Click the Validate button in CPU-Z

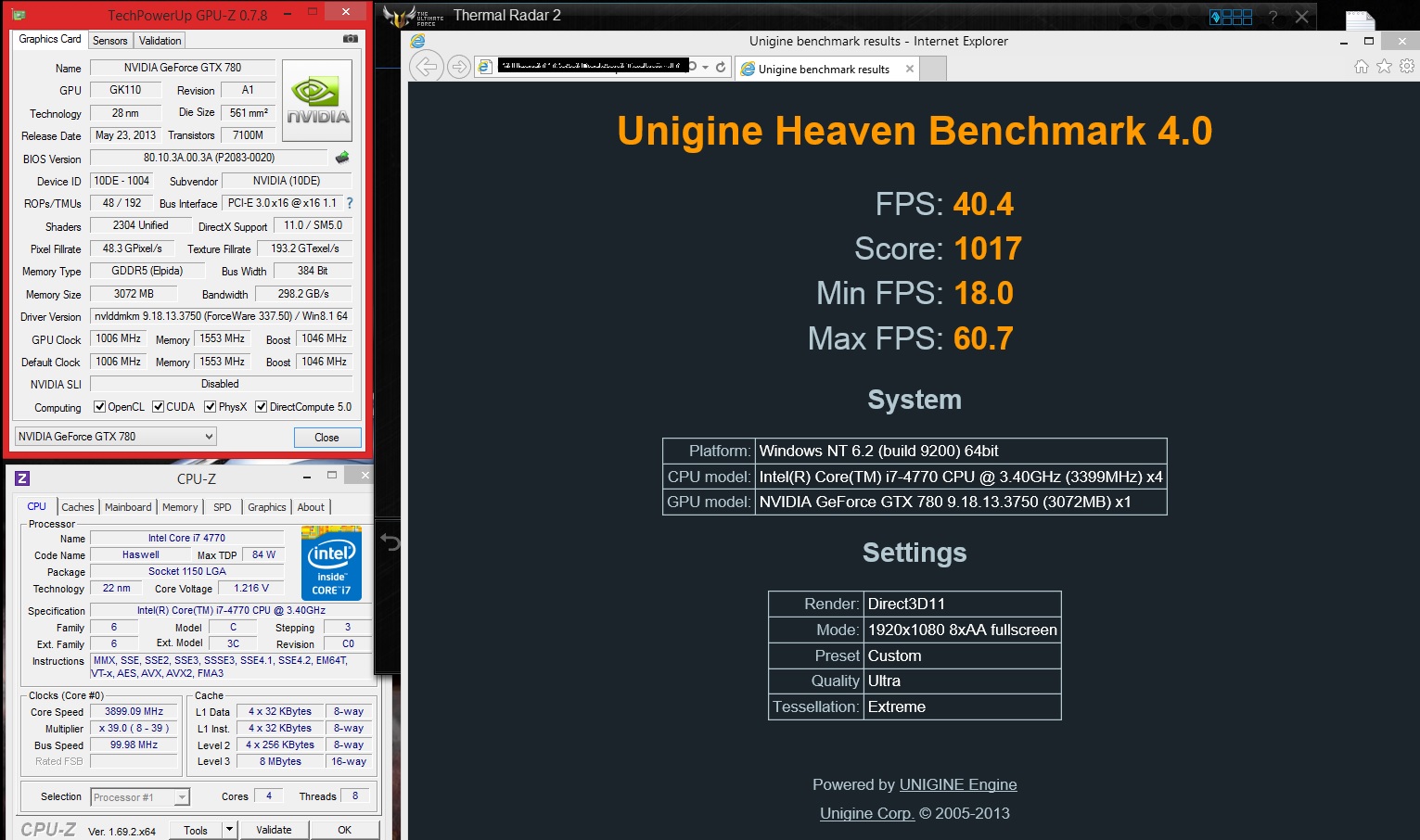[274, 830]
